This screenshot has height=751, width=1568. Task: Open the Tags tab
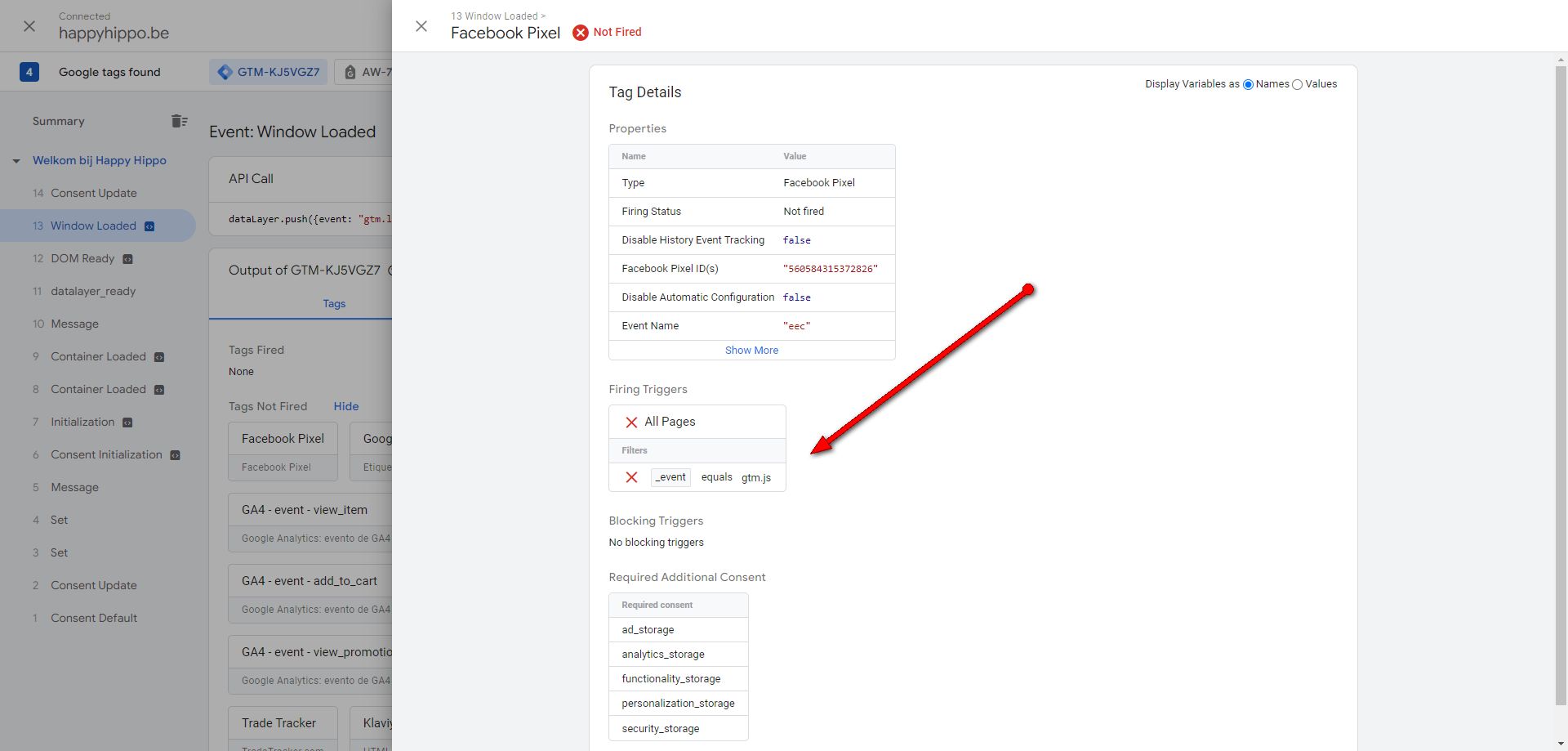[334, 303]
